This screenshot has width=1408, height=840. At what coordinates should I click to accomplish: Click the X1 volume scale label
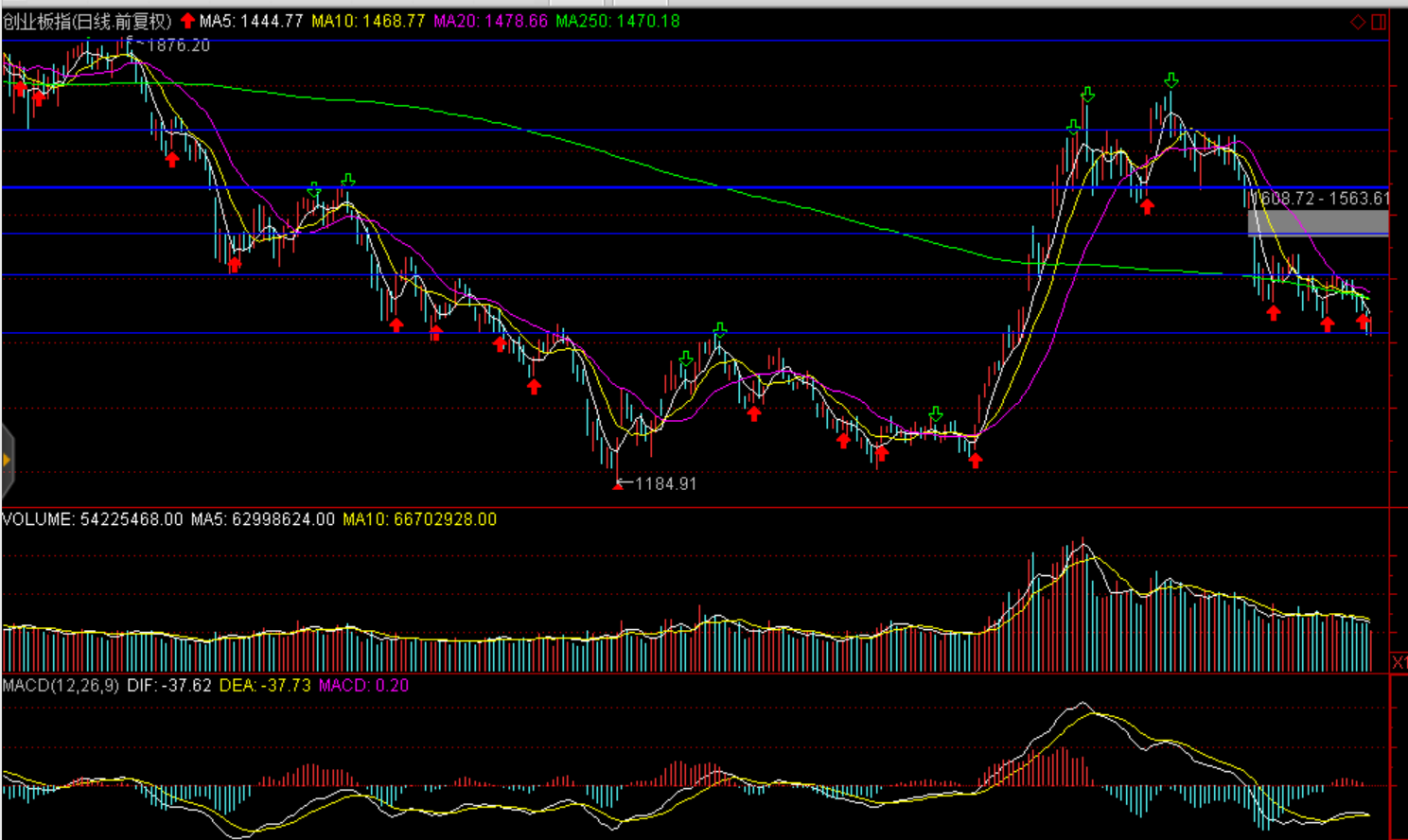(x=1399, y=662)
